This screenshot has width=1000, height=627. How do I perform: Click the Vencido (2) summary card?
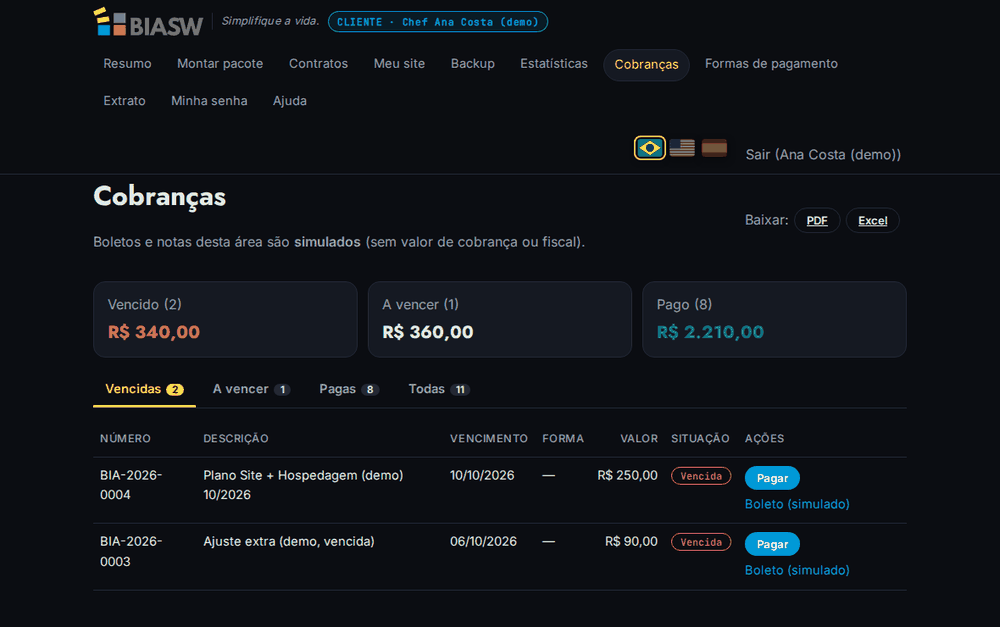coord(225,320)
